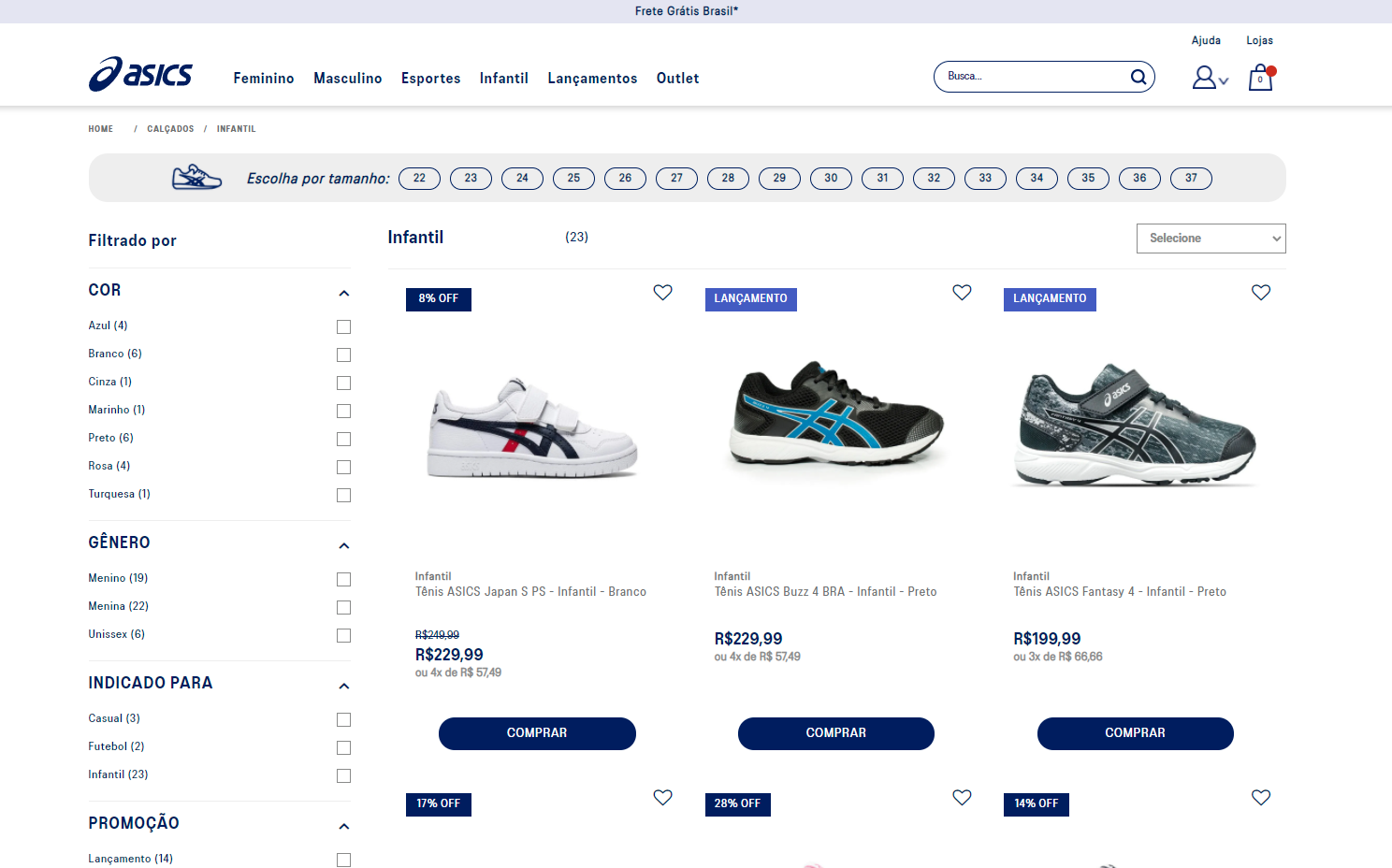Open the Infantil menu in navigation
Screen dimensions: 1392x868
pyautogui.click(x=504, y=79)
